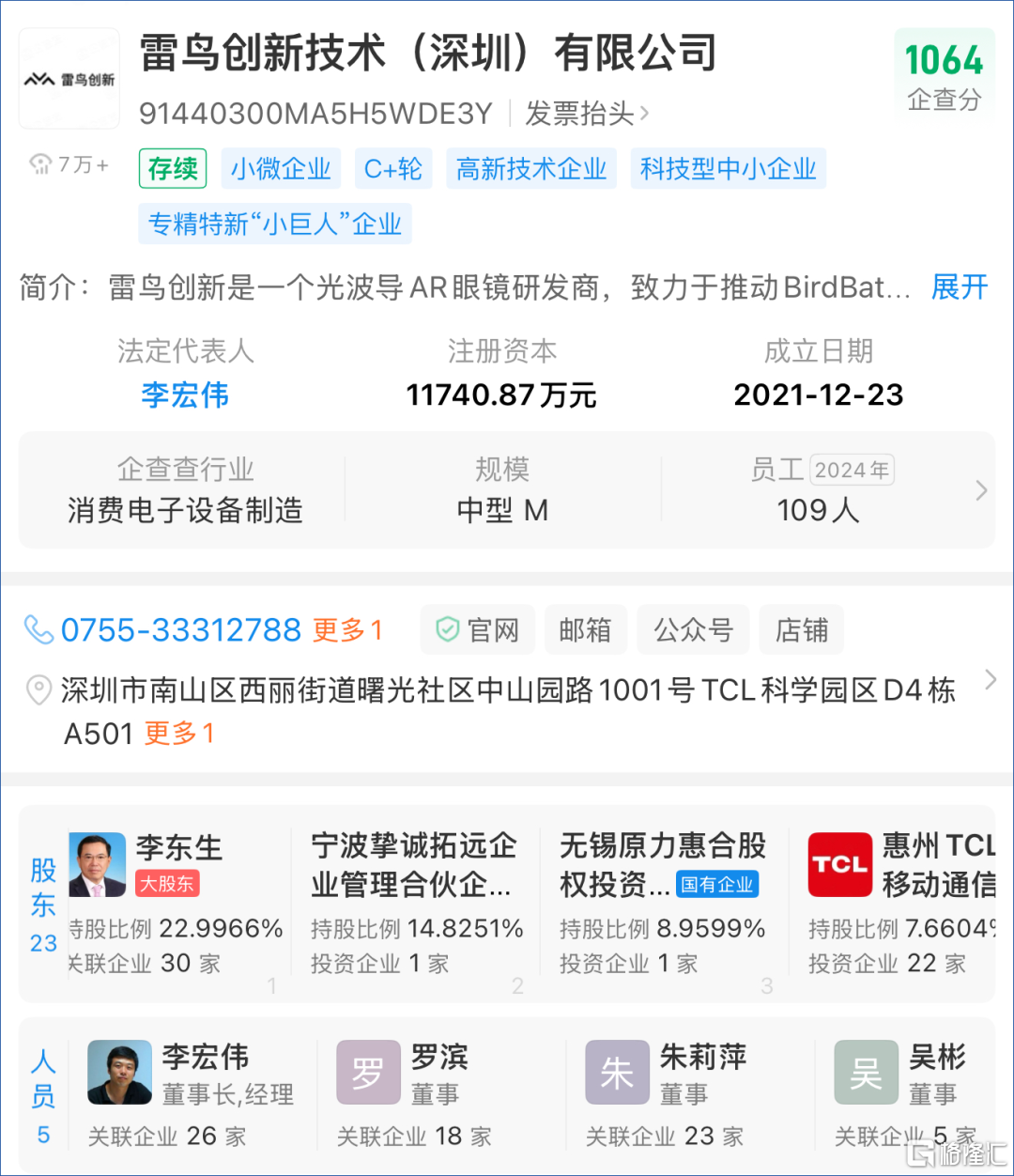Select 朱莉萍's avatar icon
Image resolution: width=1014 pixels, height=1176 pixels.
(x=617, y=1072)
